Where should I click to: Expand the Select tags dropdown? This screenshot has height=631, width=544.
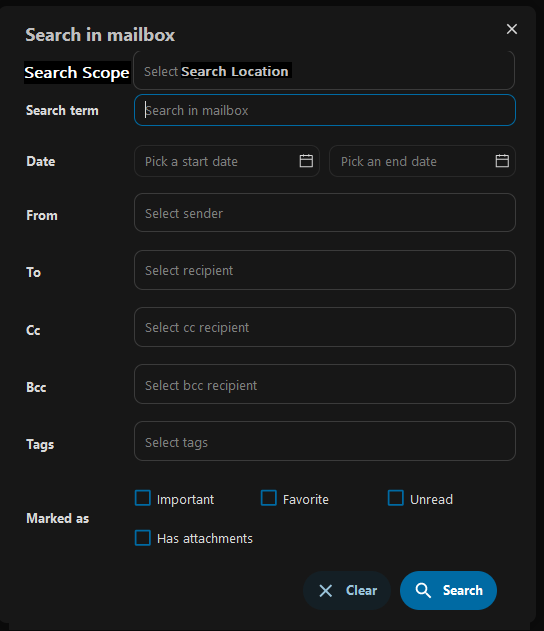point(325,441)
